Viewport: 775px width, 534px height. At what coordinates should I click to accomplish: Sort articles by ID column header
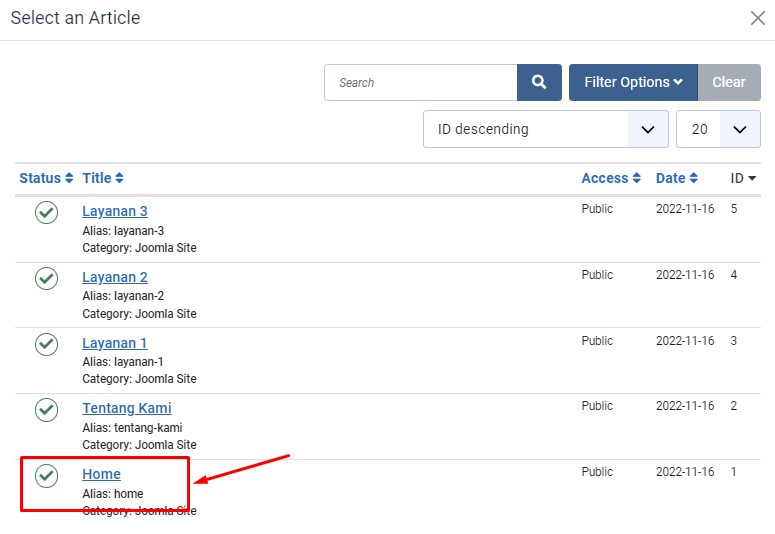tap(743, 178)
